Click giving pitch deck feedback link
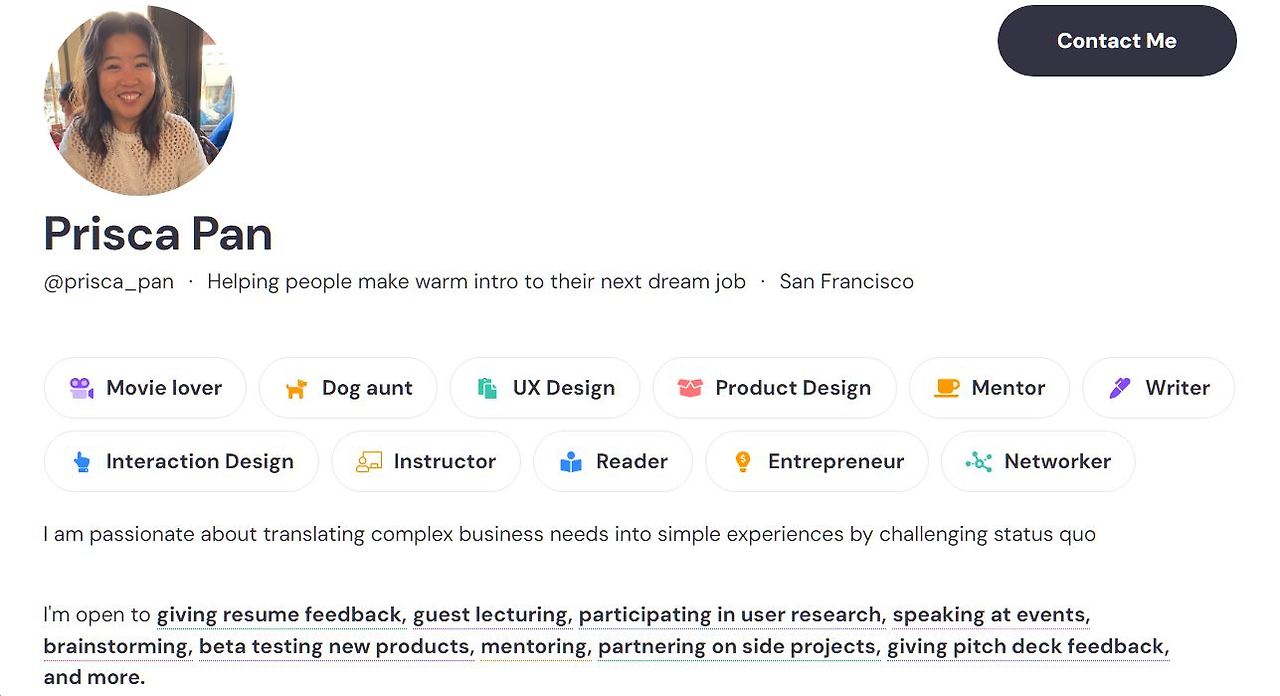 point(1027,647)
